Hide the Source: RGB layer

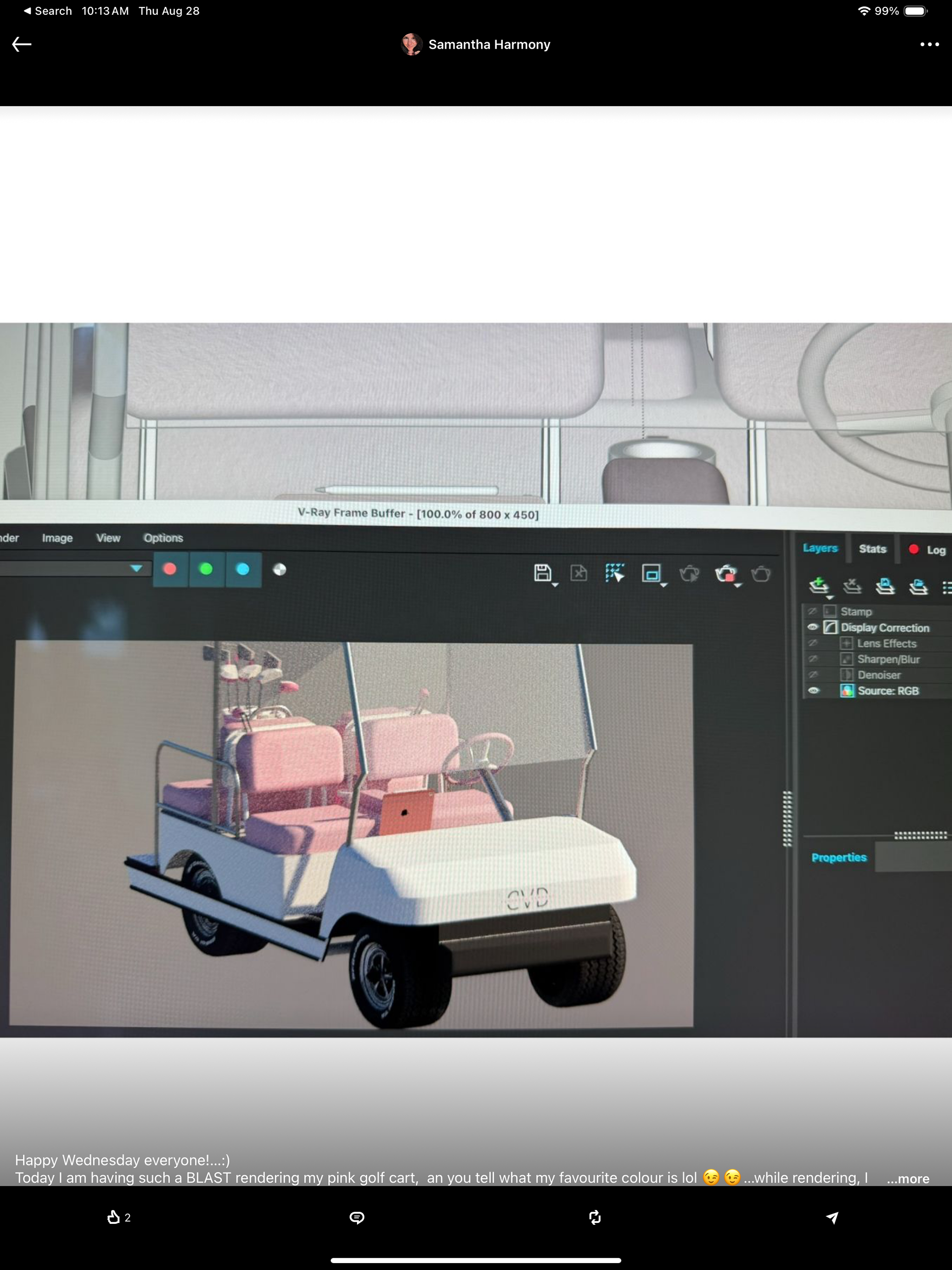[813, 691]
